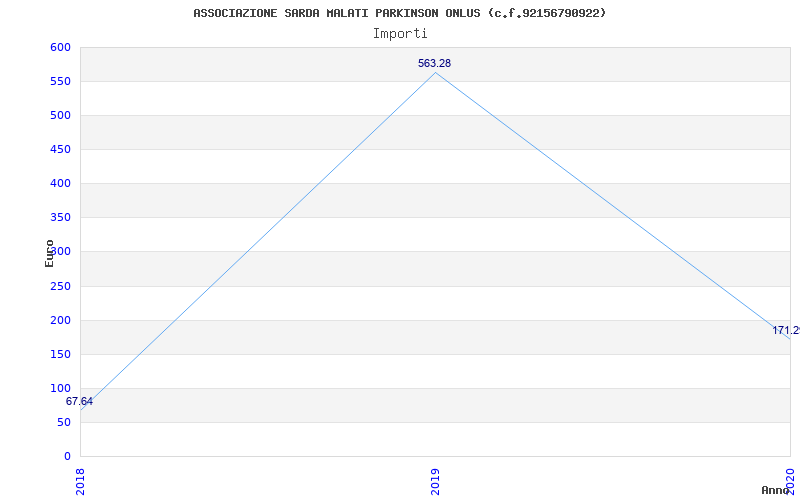Click the 500 y-axis tick label
The image size is (800, 500).
[x=60, y=115]
